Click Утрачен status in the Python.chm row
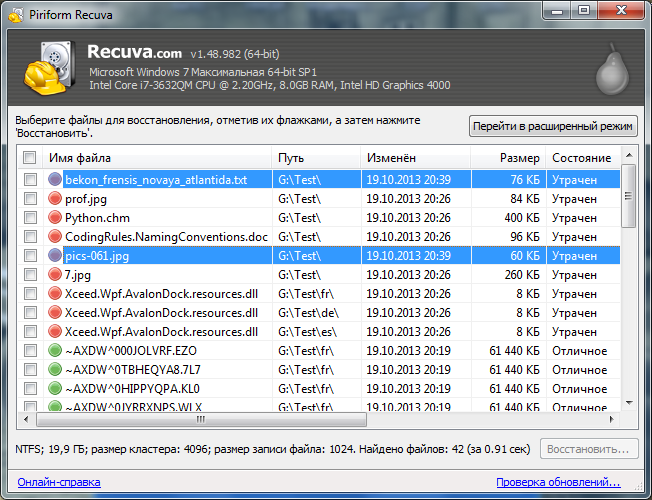 click(x=574, y=218)
